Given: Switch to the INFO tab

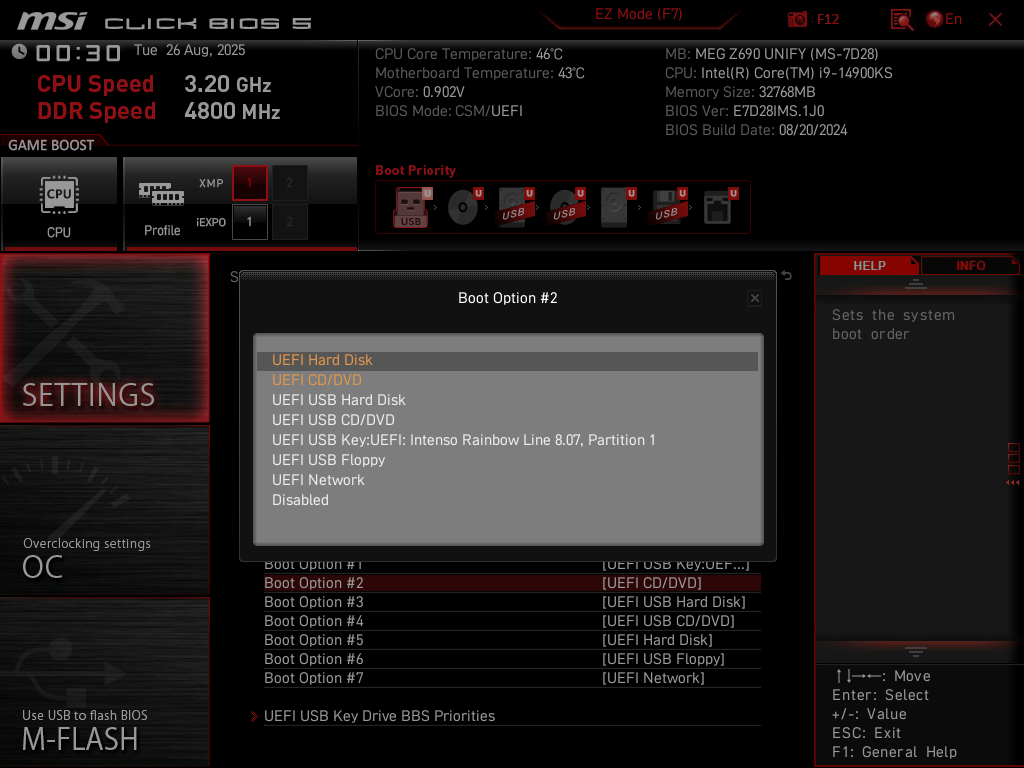Looking at the screenshot, I should click(970, 266).
